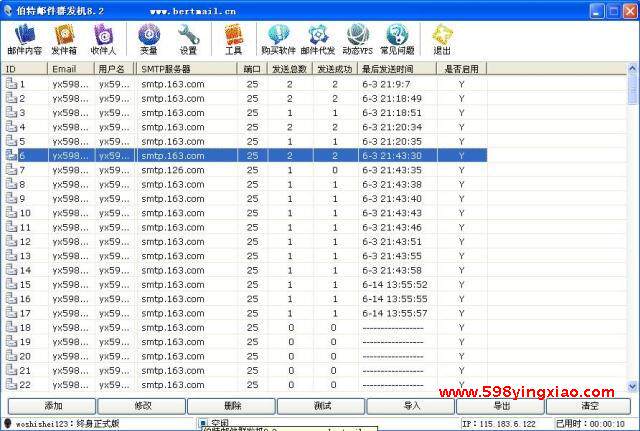Open the 设置 settings wrench
This screenshot has height=431, width=640.
tap(188, 39)
